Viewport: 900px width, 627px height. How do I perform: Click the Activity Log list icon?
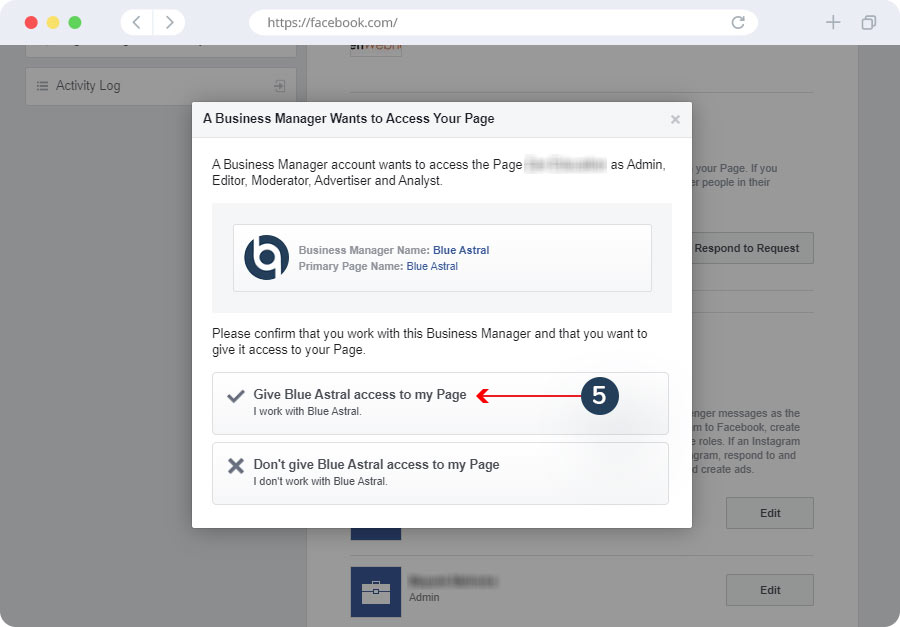point(42,86)
